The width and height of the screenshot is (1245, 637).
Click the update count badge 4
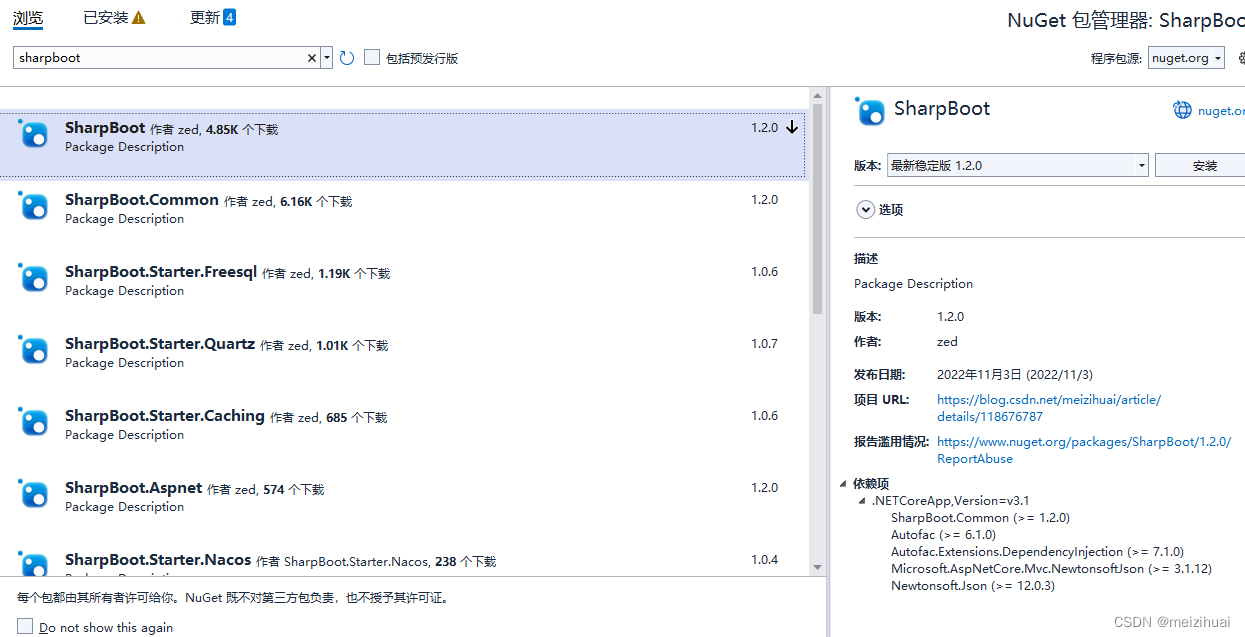(229, 17)
